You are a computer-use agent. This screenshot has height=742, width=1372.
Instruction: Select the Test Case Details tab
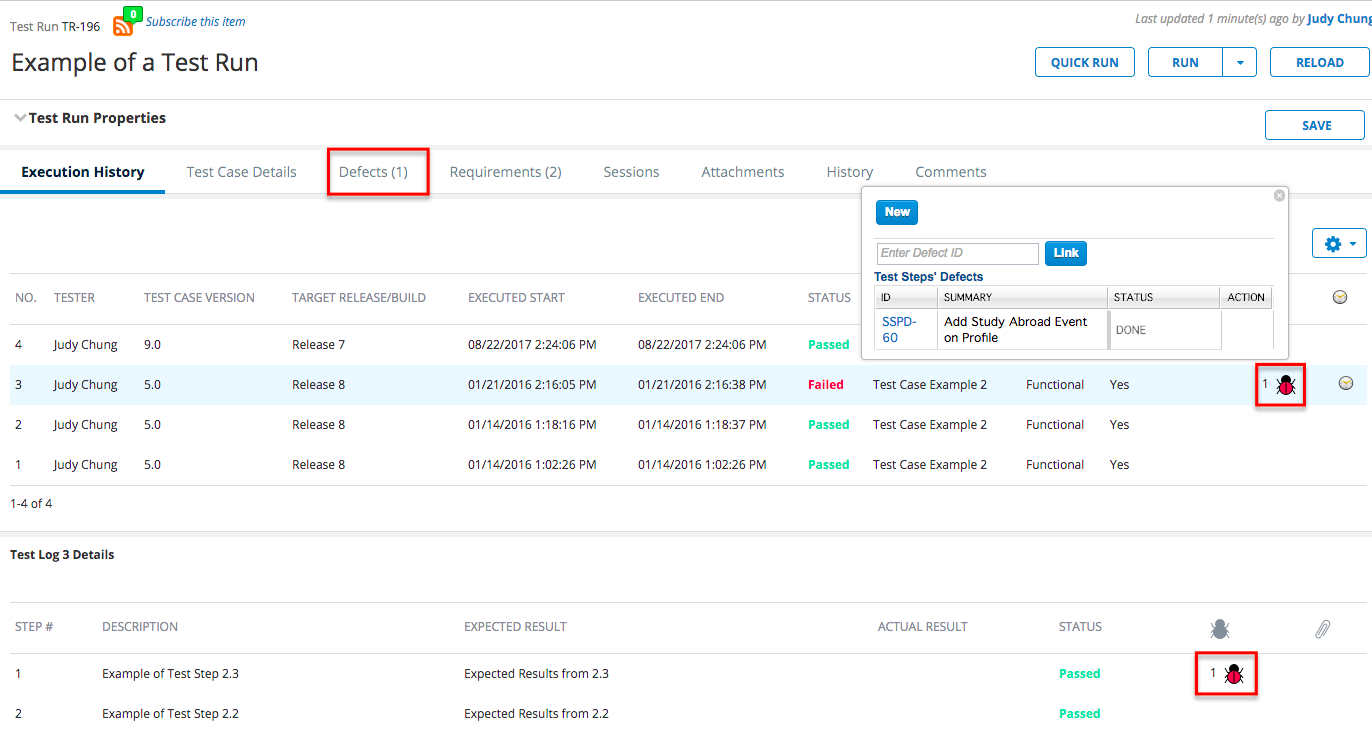[241, 172]
